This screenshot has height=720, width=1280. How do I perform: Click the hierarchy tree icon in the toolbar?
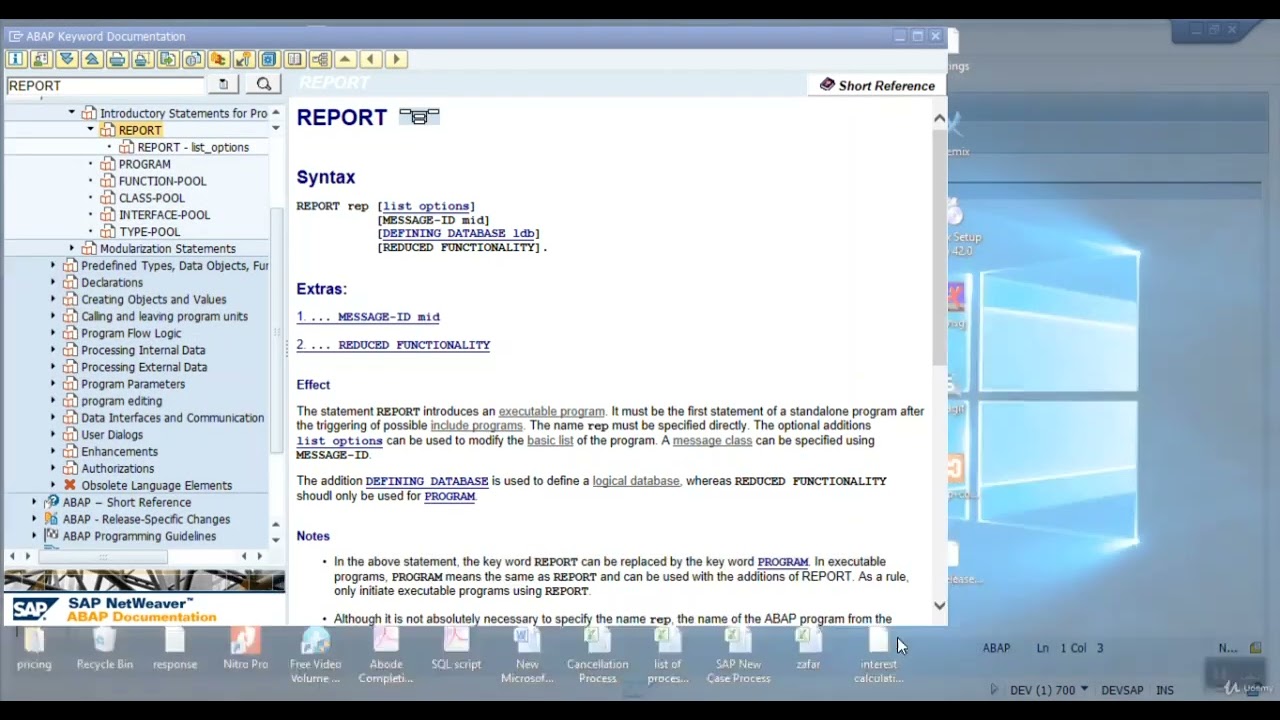pyautogui.click(x=320, y=60)
